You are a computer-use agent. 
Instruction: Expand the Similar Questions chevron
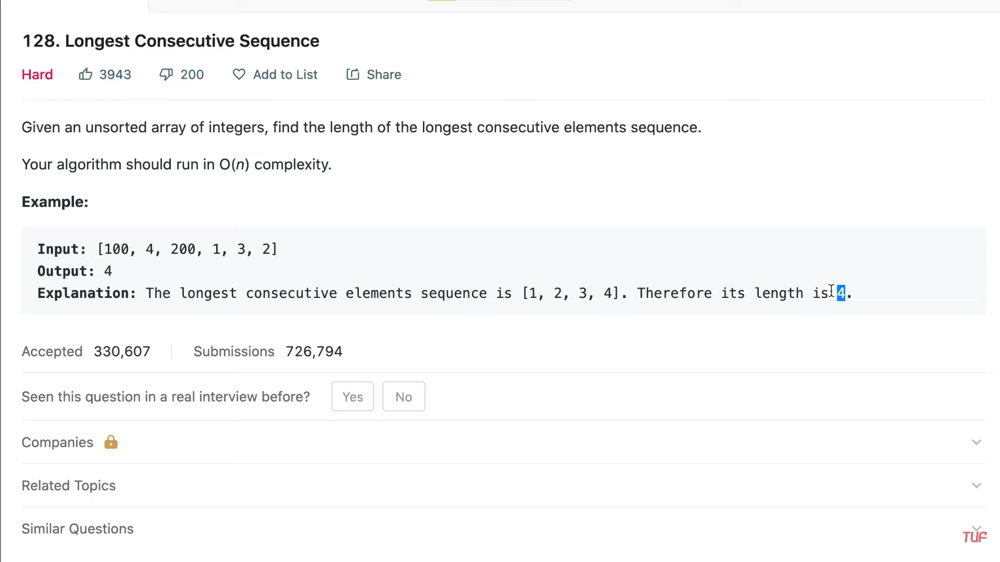[x=976, y=527]
